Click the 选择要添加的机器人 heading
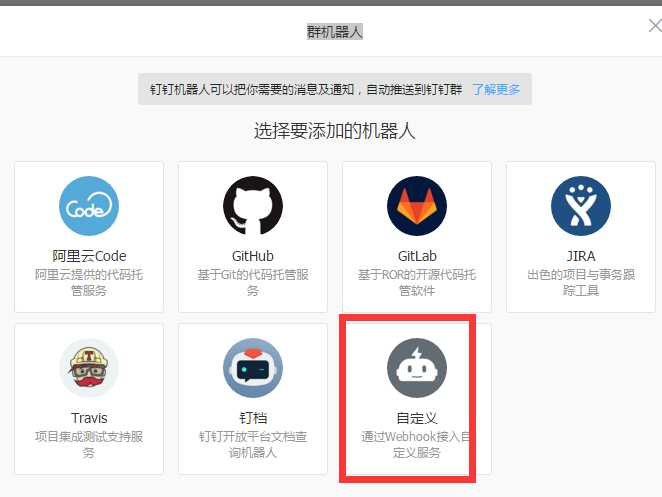Image resolution: width=662 pixels, height=497 pixels. pyautogui.click(x=334, y=130)
